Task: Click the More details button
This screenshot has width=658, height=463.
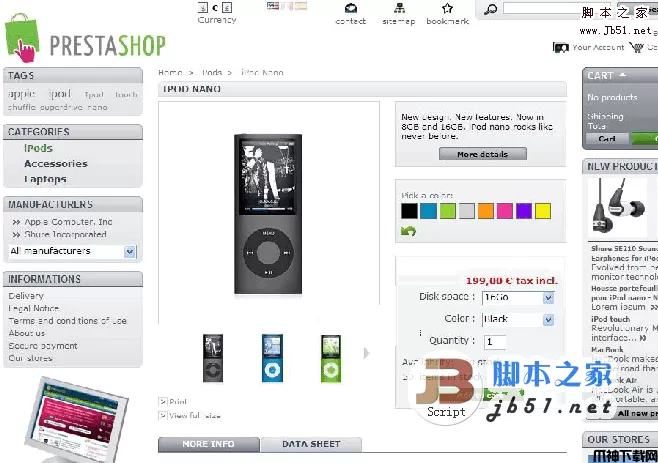Action: point(483,154)
